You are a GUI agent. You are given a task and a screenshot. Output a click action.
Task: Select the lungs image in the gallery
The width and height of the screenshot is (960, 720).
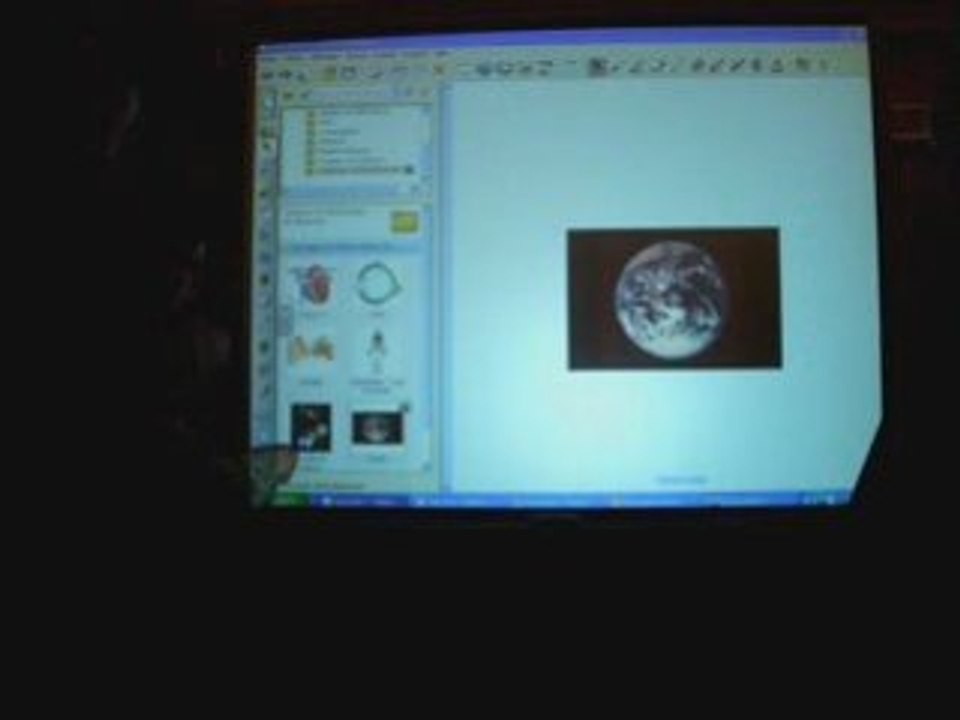coord(311,351)
